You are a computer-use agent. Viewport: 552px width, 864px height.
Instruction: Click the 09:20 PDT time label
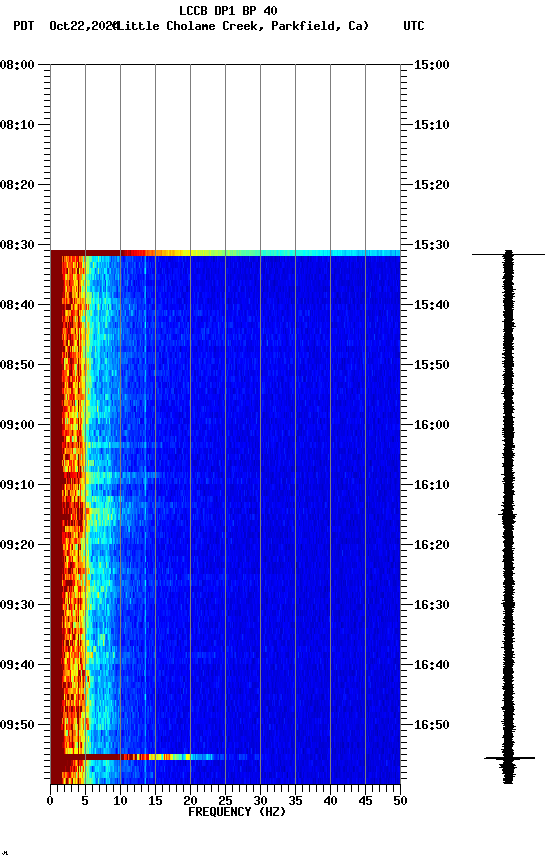(17, 545)
